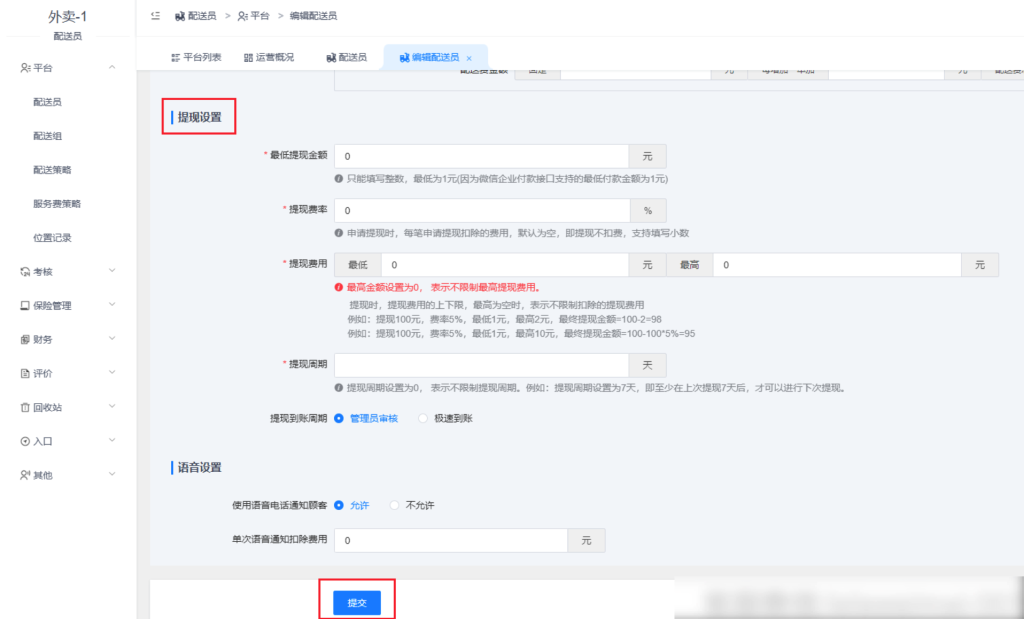The height and width of the screenshot is (619, 1024).
Task: Collapse the 平台 sidebar menu
Action: (x=113, y=68)
